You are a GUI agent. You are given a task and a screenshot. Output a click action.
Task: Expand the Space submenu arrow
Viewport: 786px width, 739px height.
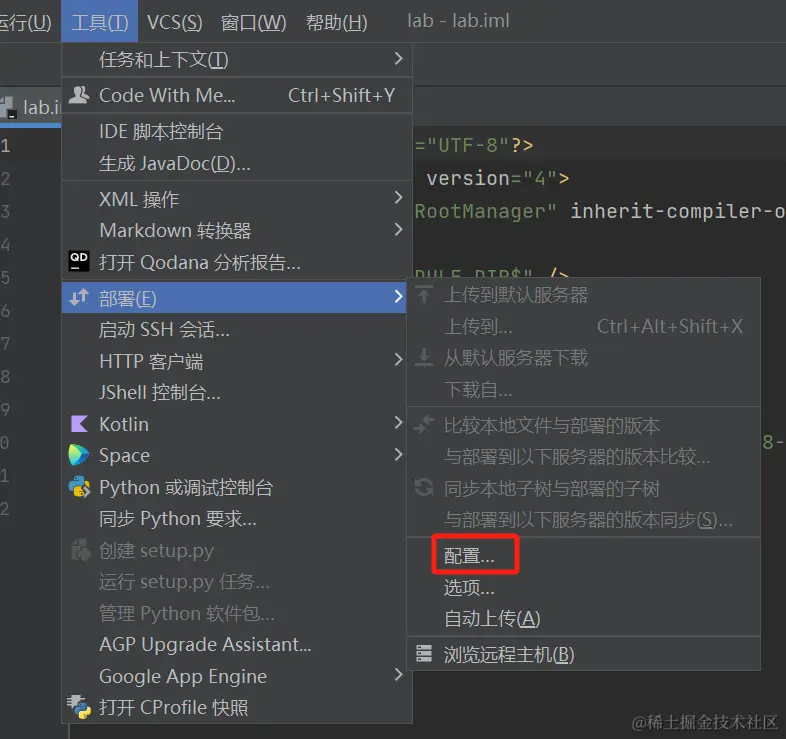point(399,455)
